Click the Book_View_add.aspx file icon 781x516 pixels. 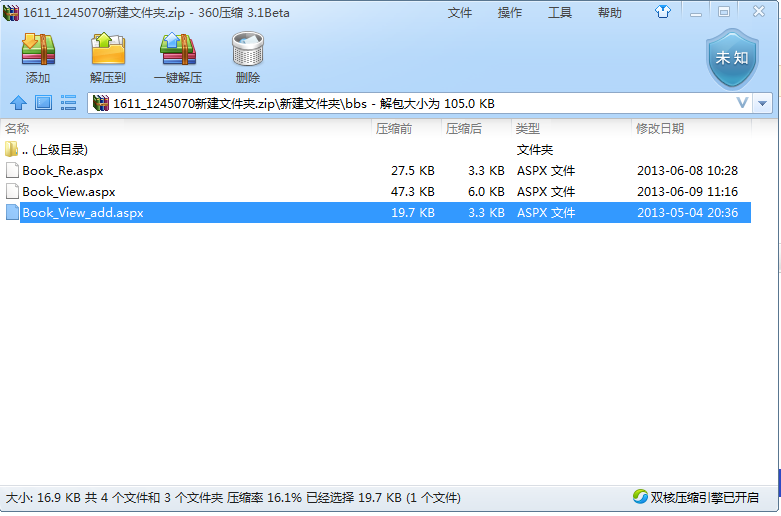(12, 212)
